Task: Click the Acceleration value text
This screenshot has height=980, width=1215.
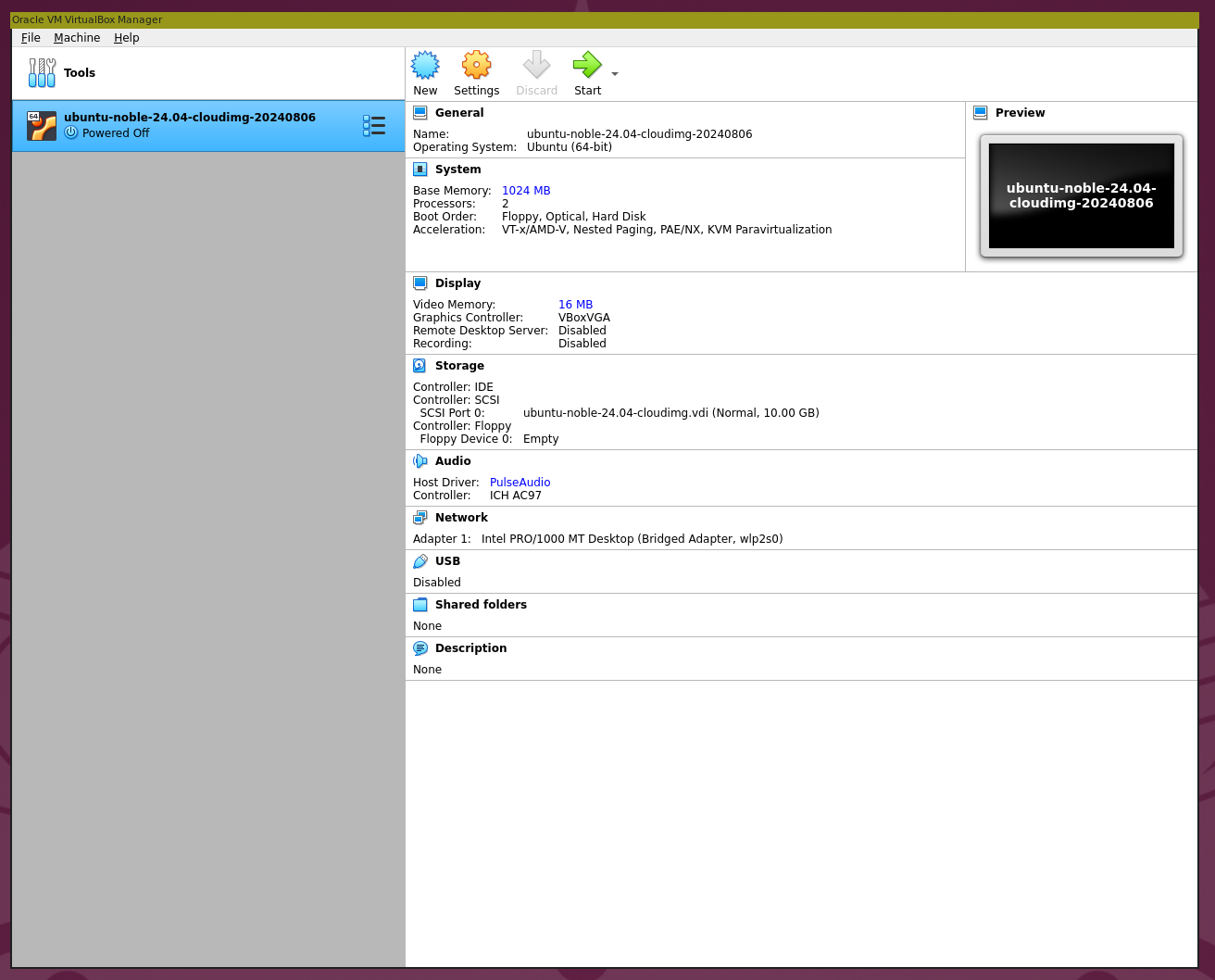Action: click(667, 230)
